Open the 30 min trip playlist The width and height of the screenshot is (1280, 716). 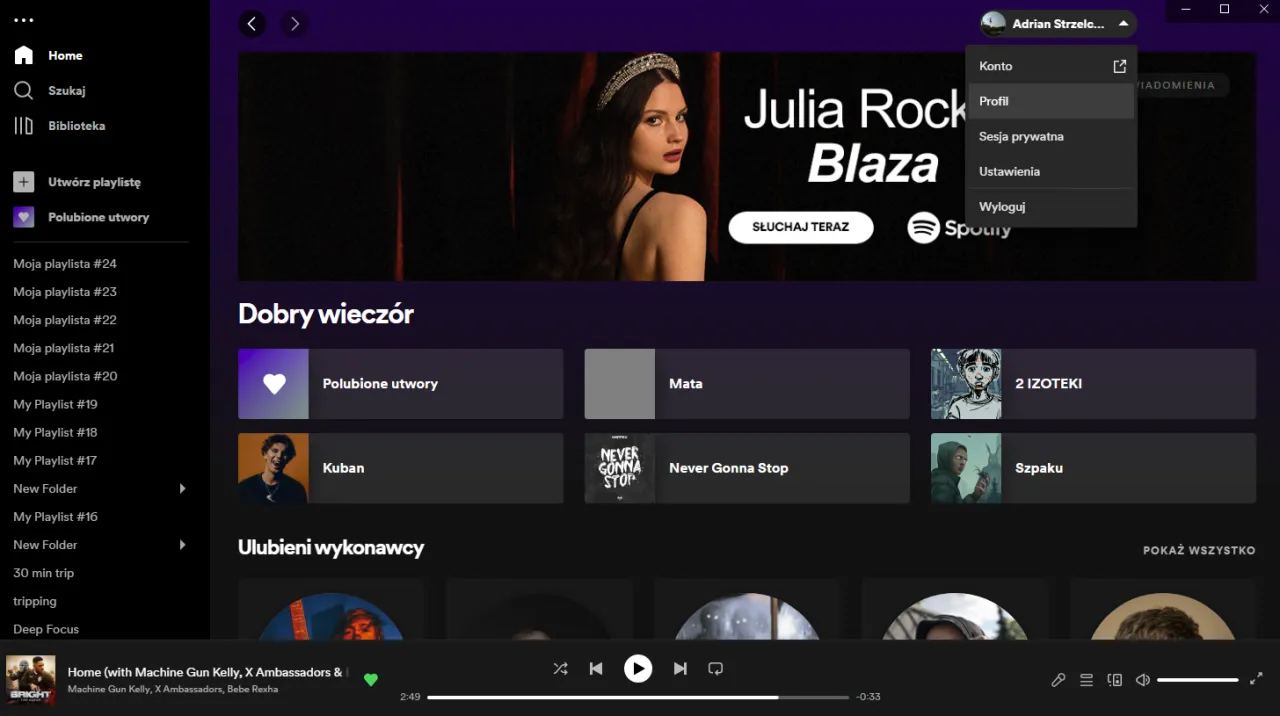tap(43, 573)
